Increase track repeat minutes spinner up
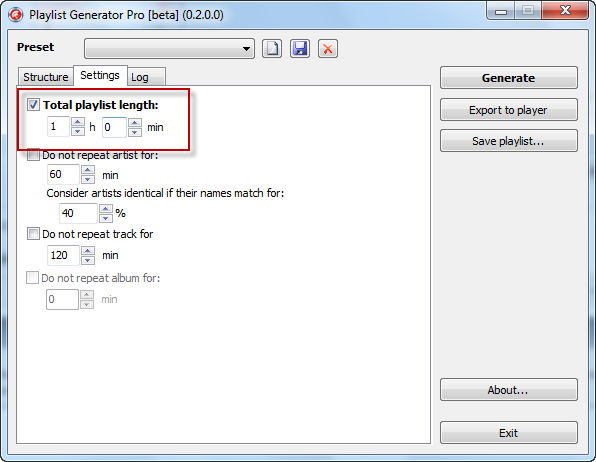Image resolution: width=596 pixels, height=462 pixels. (x=88, y=251)
